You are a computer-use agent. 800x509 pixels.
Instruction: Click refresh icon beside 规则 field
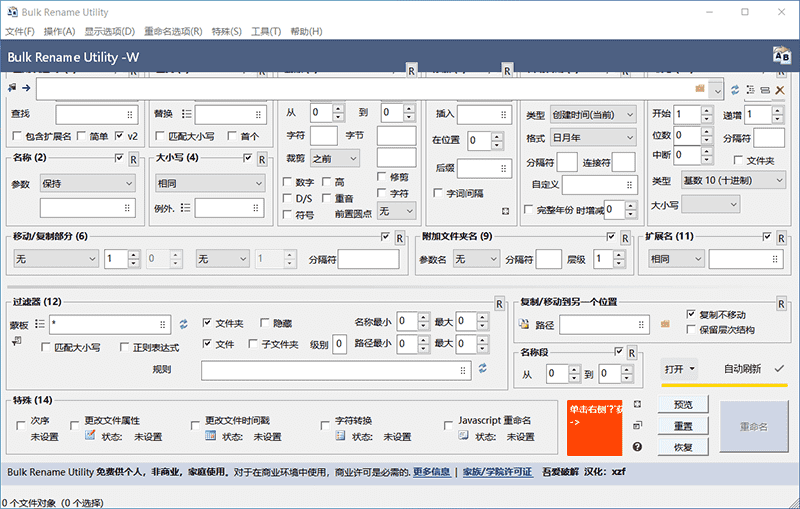[x=482, y=368]
